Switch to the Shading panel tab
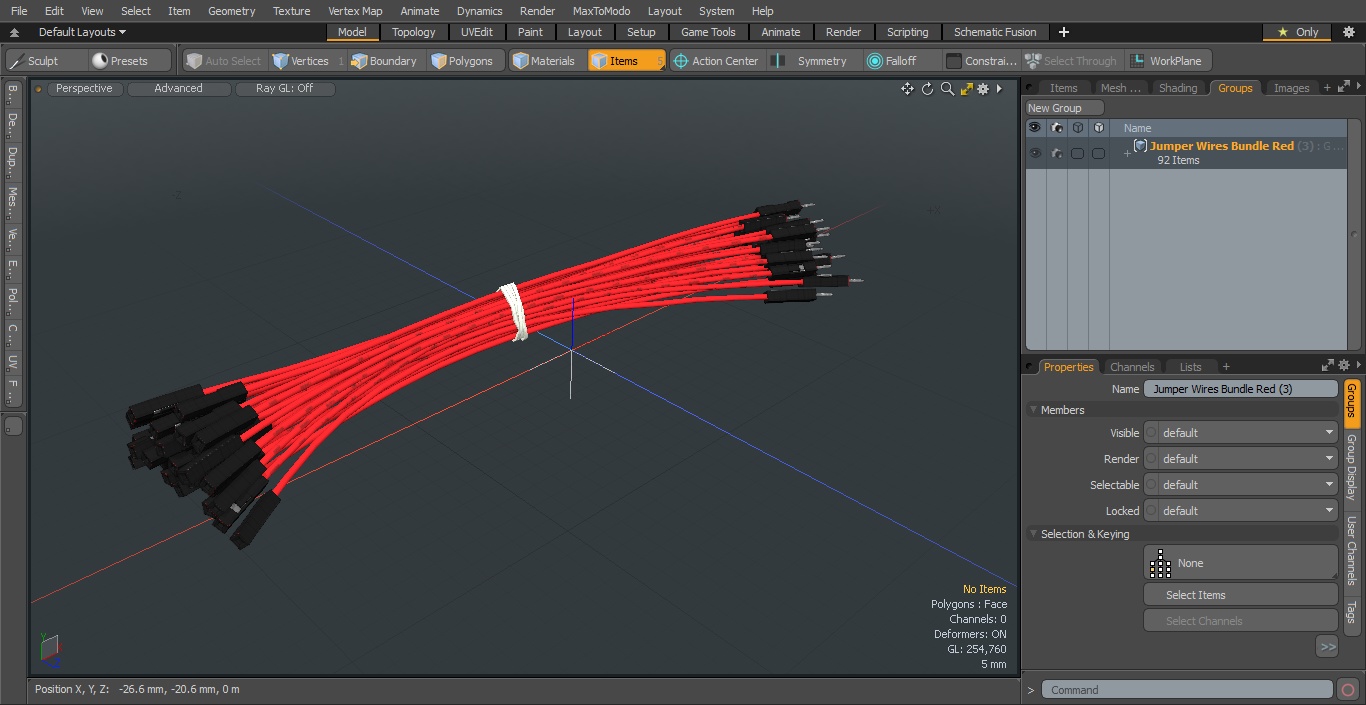 point(1178,88)
